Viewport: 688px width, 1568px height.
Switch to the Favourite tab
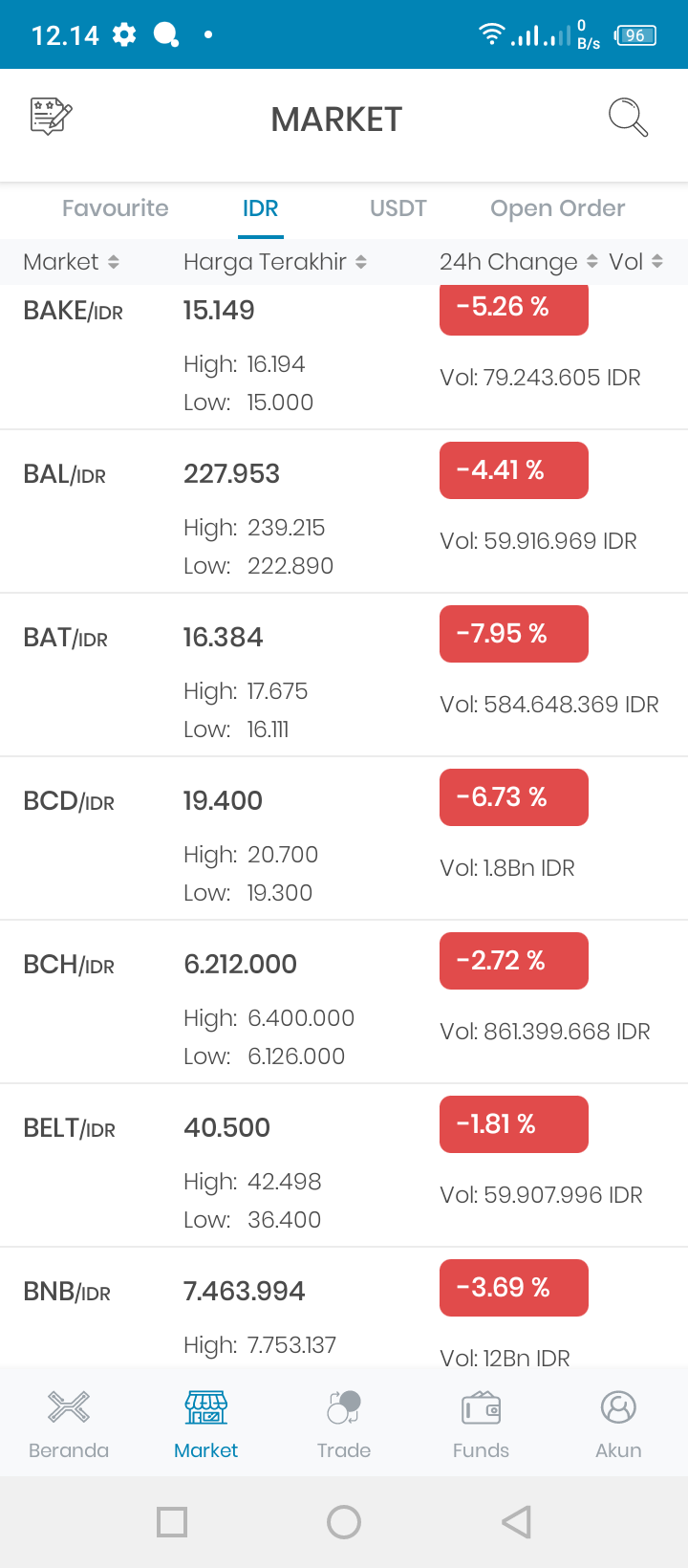coord(116,208)
